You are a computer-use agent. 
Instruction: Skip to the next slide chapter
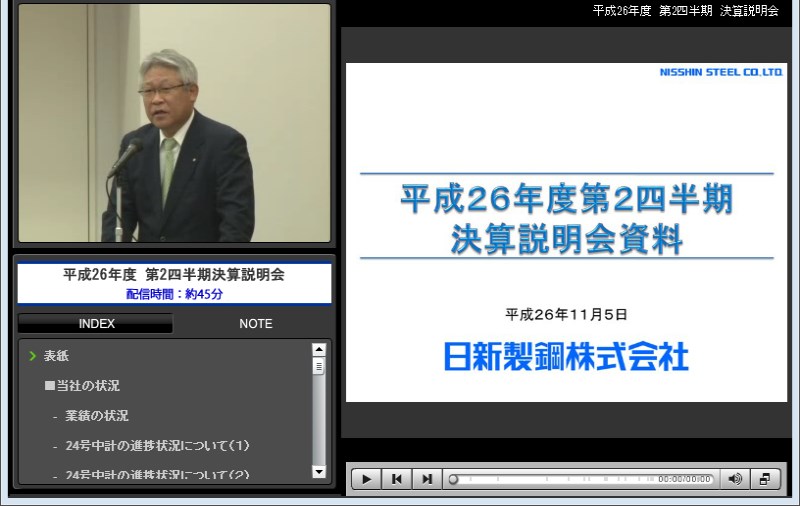click(x=427, y=479)
